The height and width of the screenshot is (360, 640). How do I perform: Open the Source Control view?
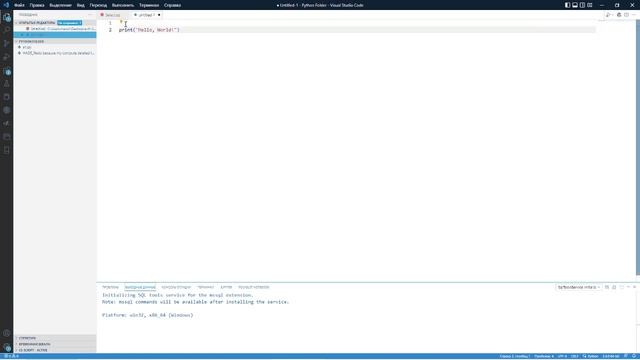(7, 43)
